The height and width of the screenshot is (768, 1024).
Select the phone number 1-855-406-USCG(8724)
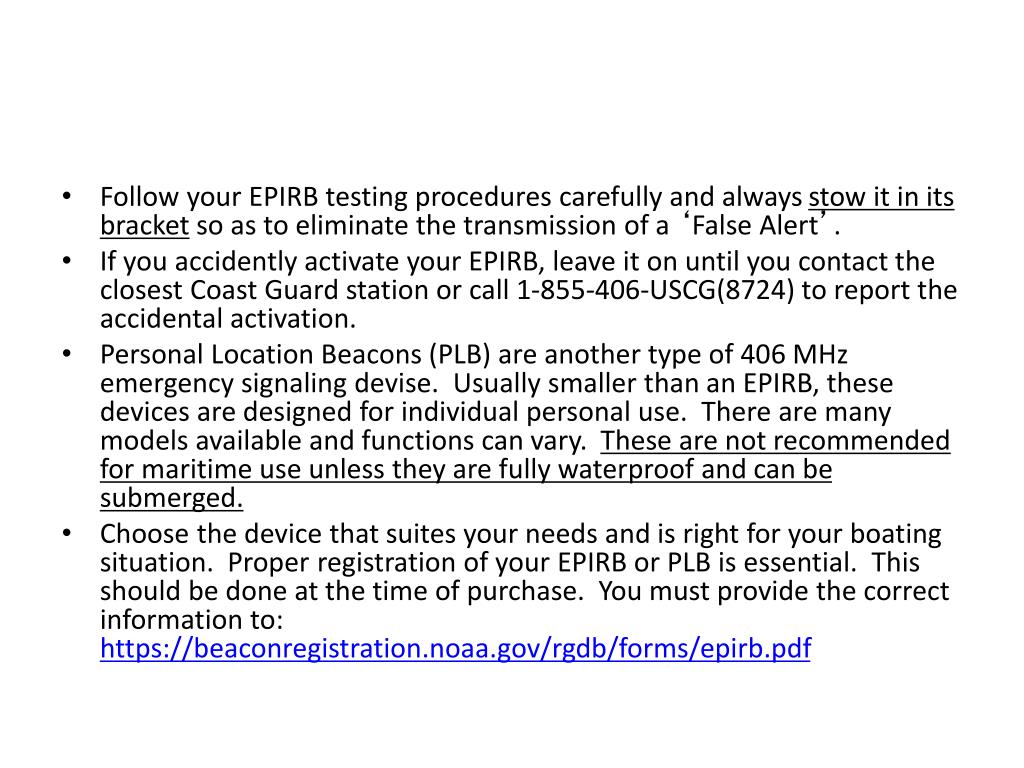655,290
